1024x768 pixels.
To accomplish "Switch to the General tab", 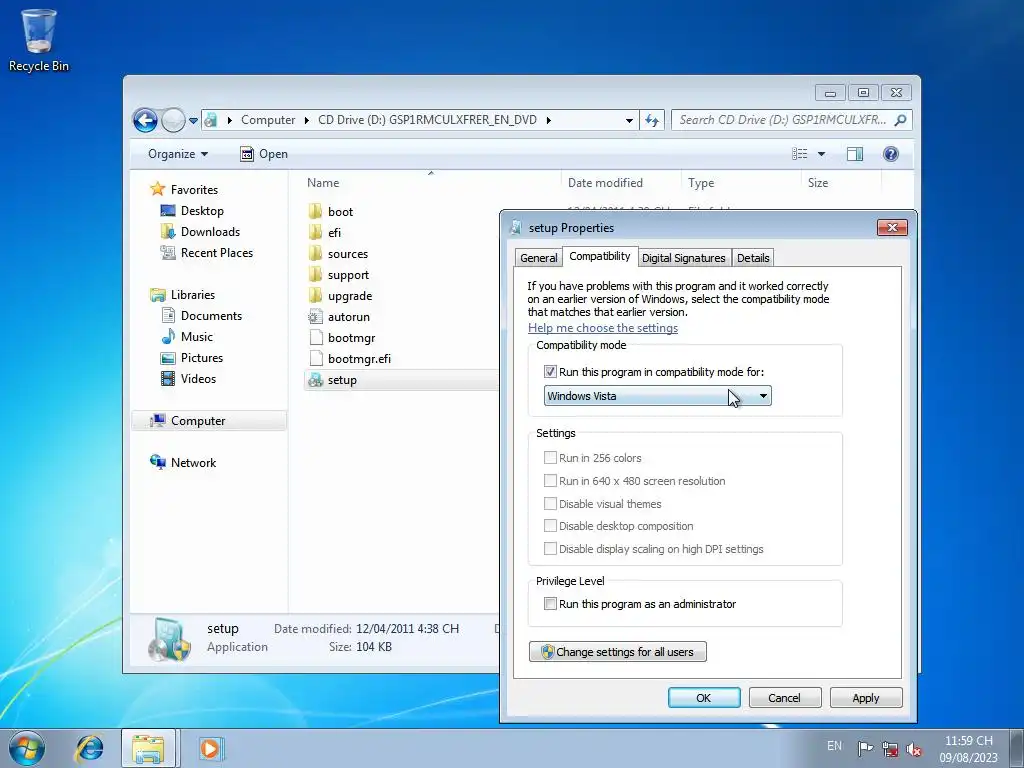I will [x=539, y=258].
